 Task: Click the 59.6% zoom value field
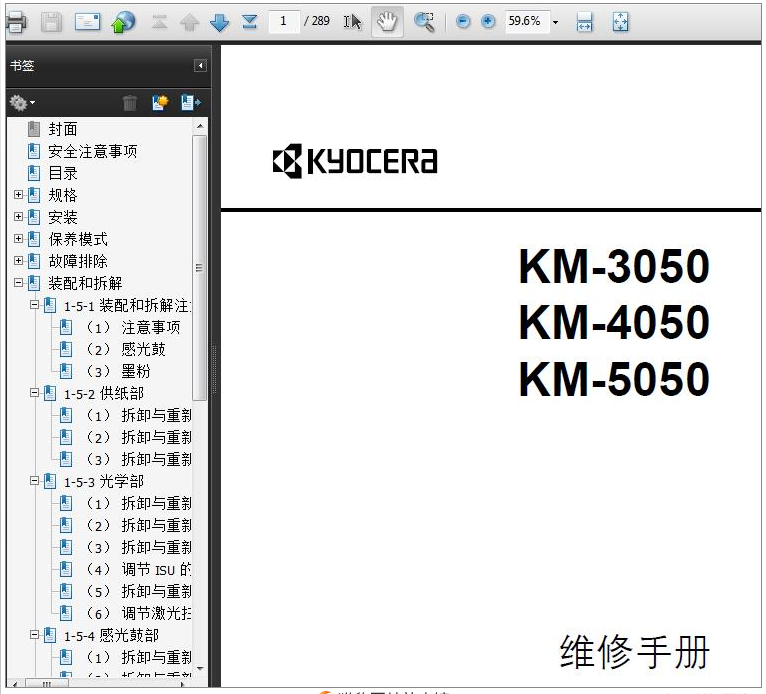[527, 21]
